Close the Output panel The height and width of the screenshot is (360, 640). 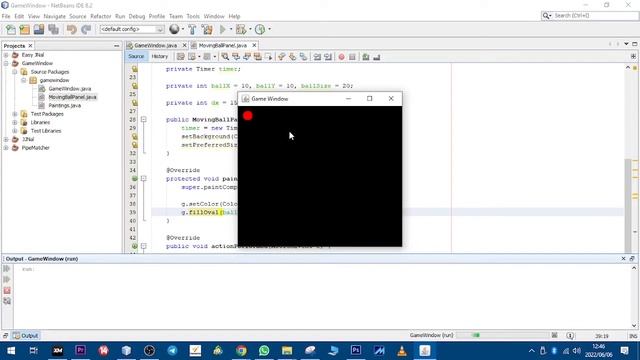click(x=623, y=259)
